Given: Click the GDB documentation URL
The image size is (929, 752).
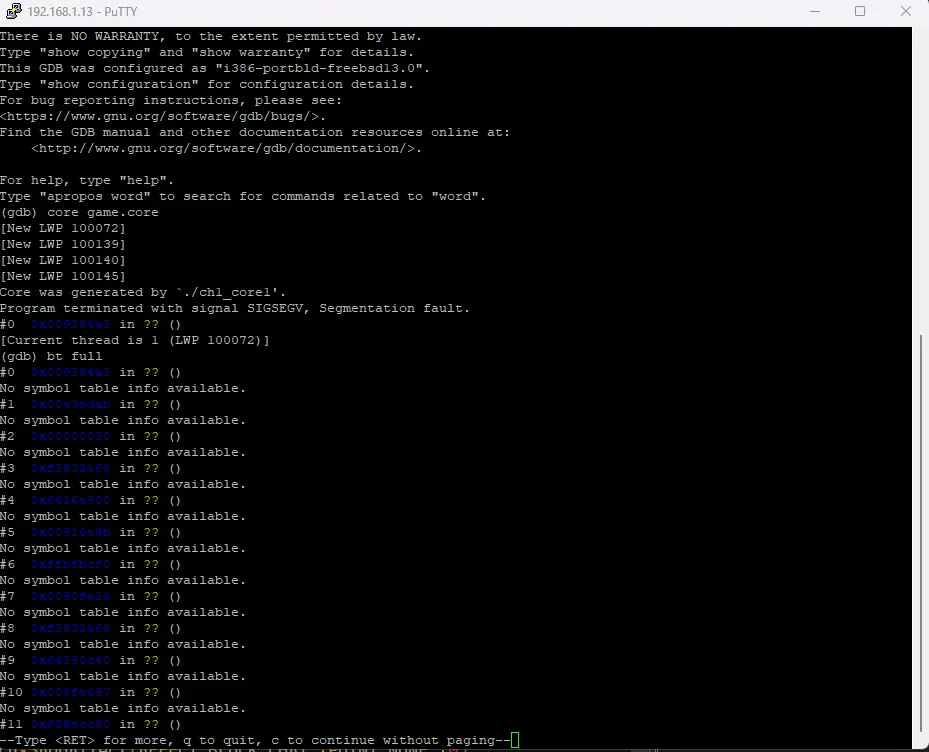Looking at the screenshot, I should click(x=226, y=148).
